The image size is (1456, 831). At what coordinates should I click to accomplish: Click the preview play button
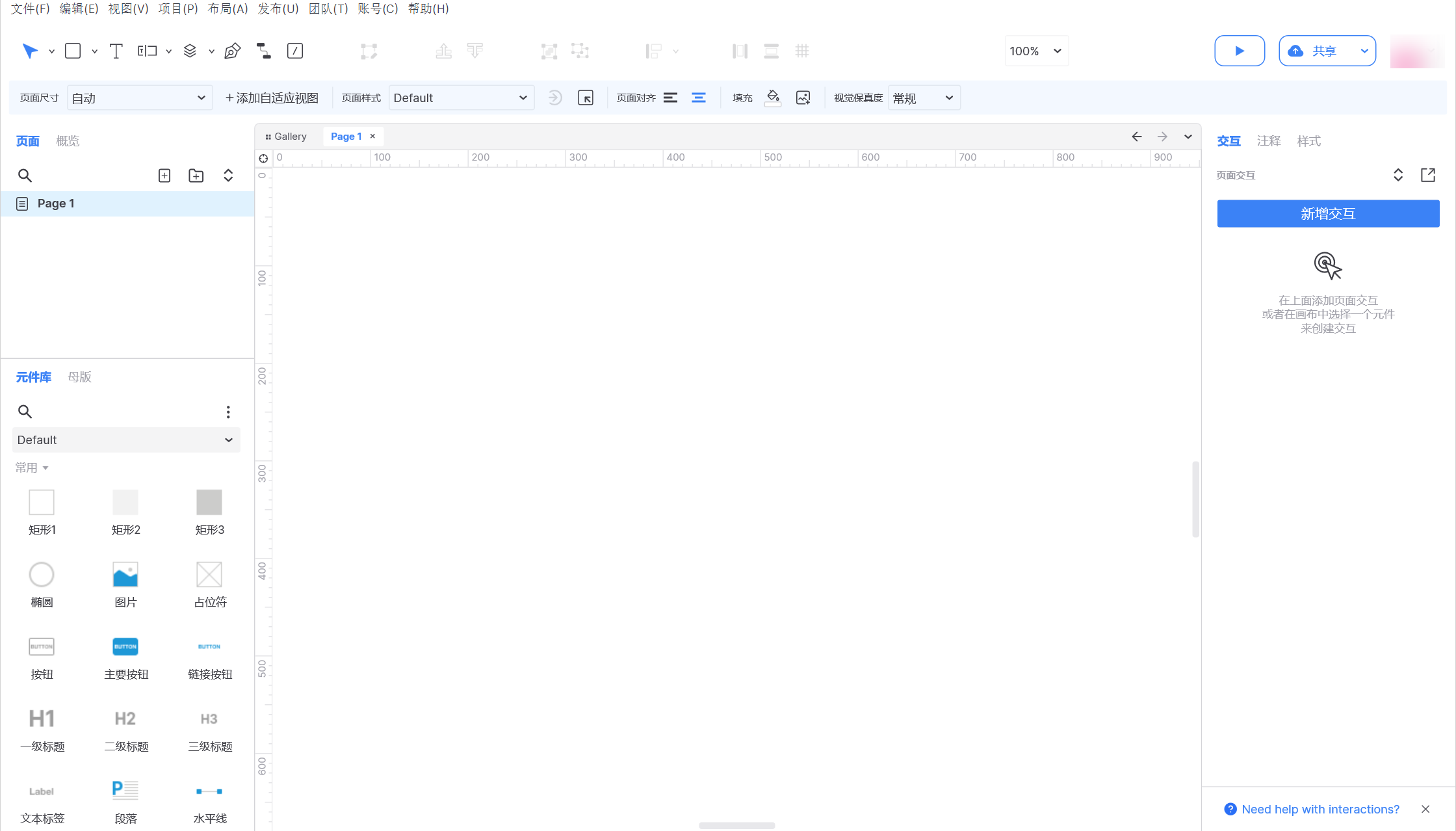pos(1240,51)
